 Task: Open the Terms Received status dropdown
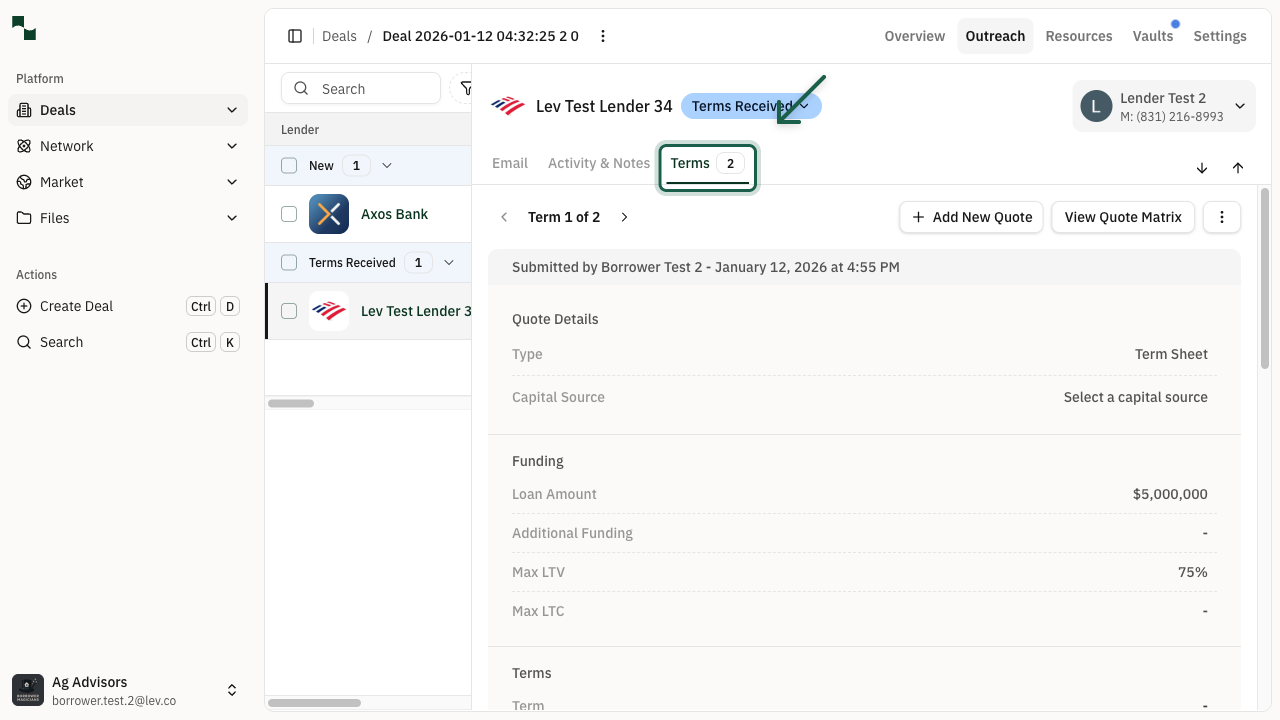click(751, 106)
